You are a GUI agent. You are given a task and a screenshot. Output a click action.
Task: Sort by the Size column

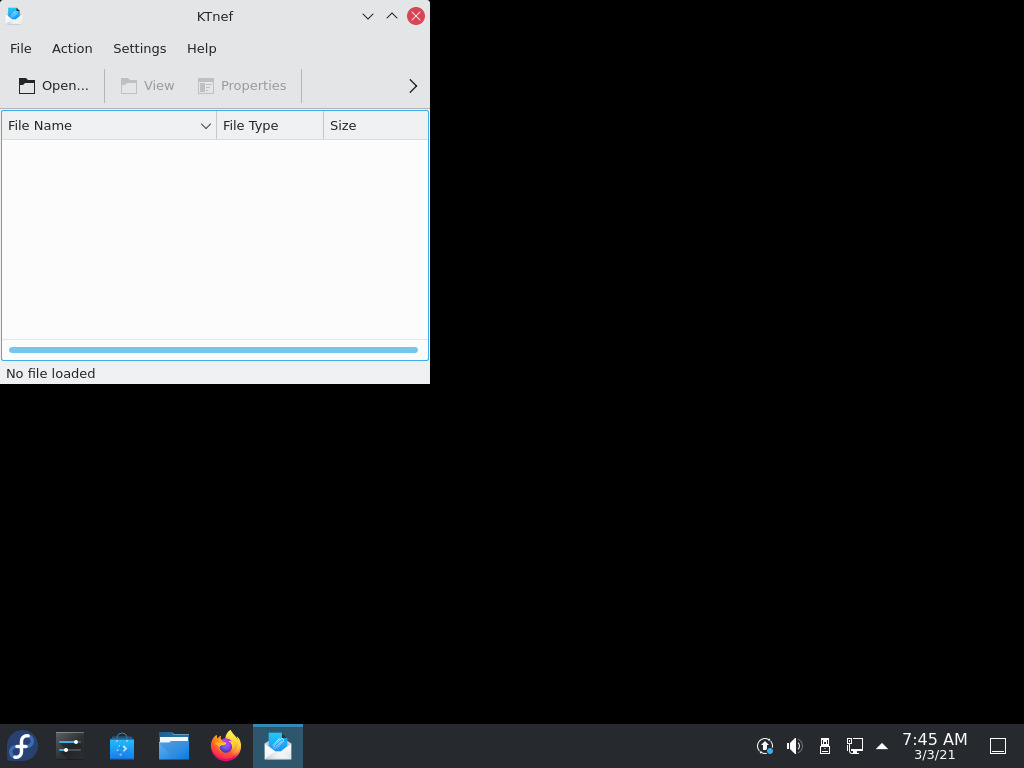[x=376, y=125]
